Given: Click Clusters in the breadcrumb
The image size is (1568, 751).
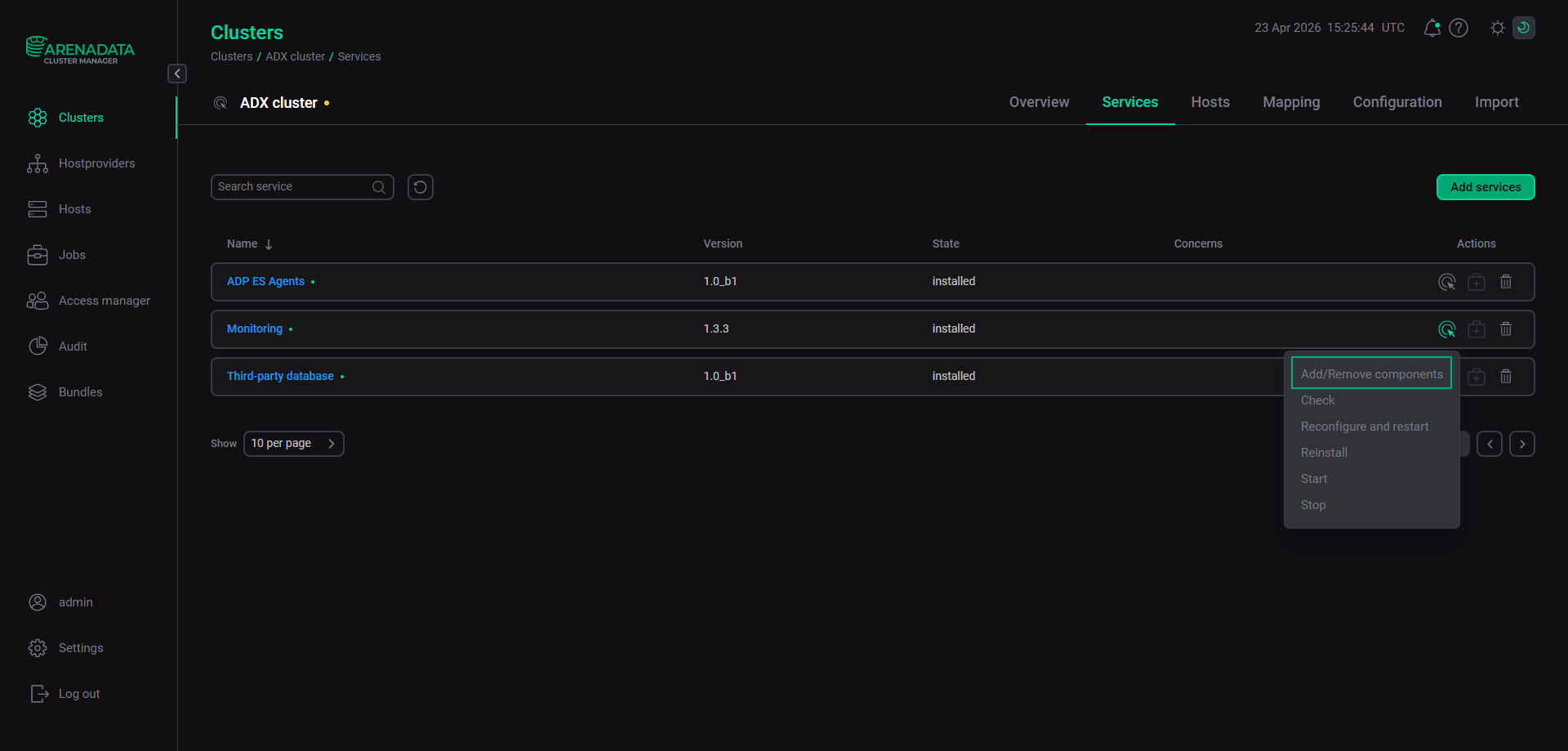Looking at the screenshot, I should coord(231,56).
